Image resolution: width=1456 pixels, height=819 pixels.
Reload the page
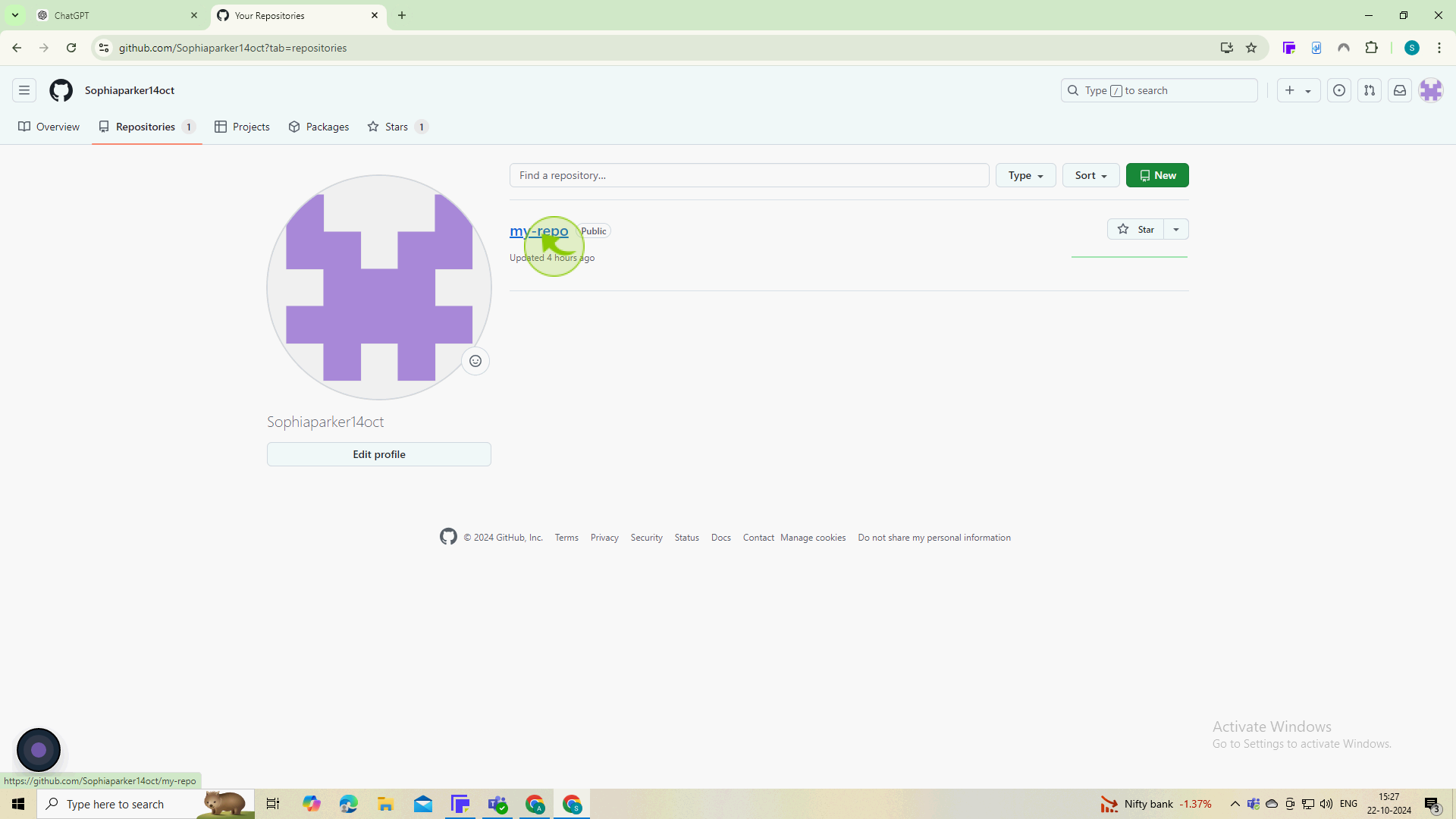(x=71, y=48)
